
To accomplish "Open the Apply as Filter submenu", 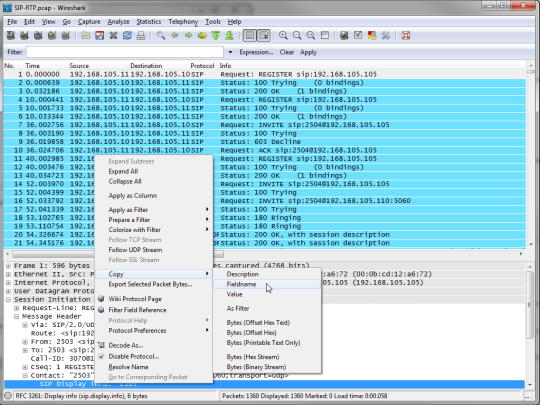I will click(154, 210).
